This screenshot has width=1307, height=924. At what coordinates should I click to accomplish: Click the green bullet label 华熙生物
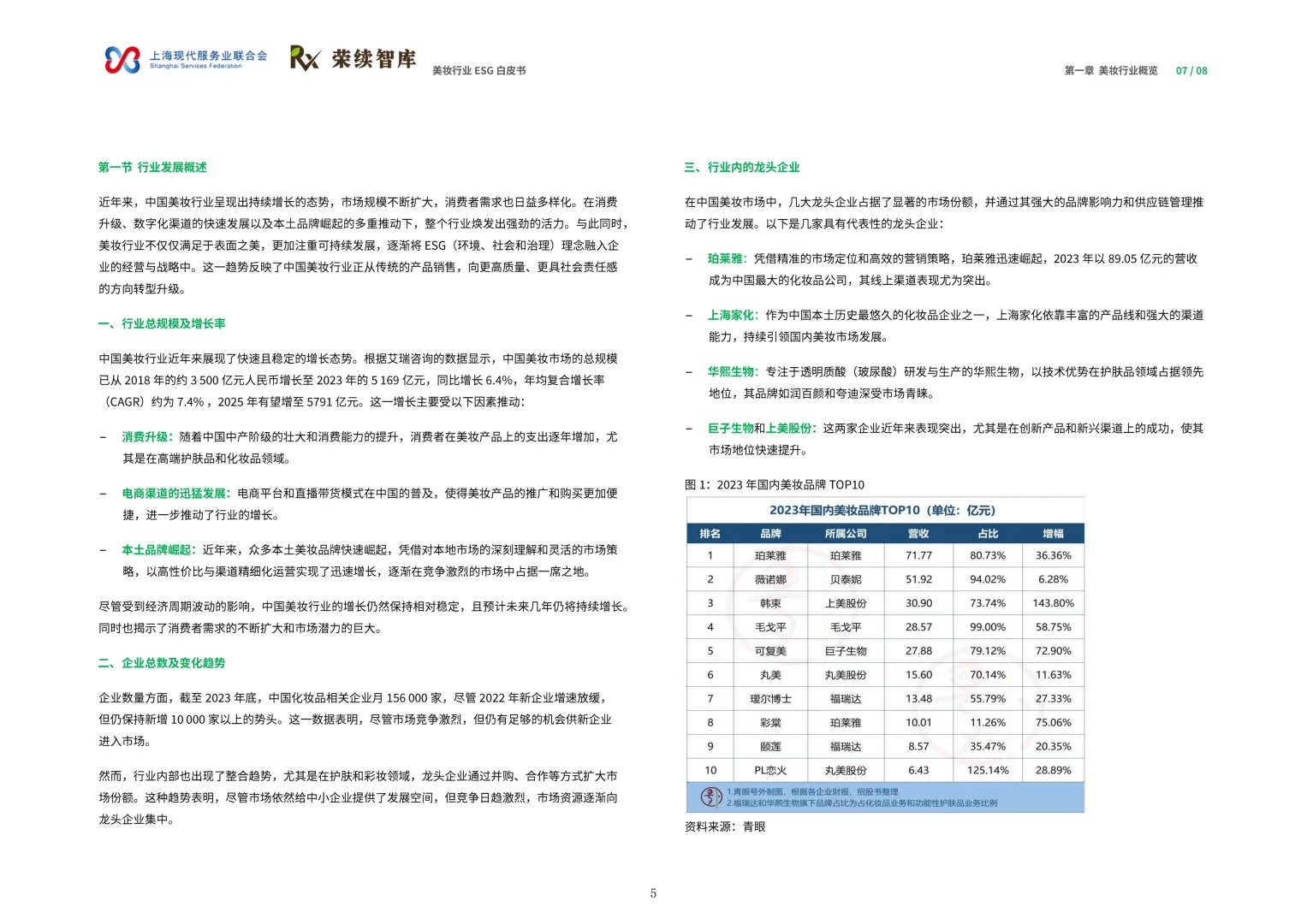click(731, 372)
